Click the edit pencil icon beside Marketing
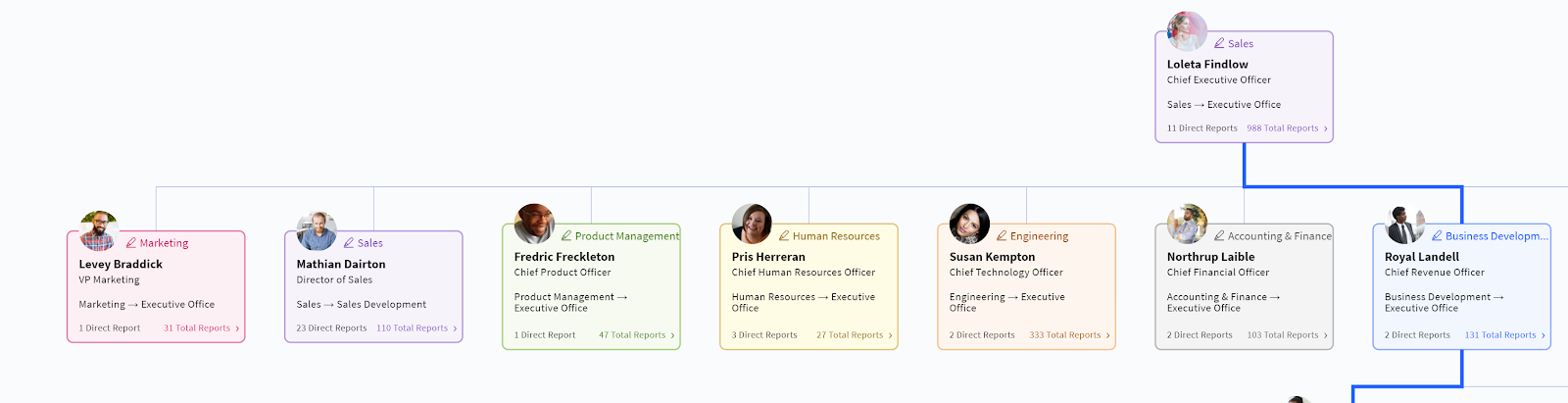The width and height of the screenshot is (1568, 403). tap(131, 243)
